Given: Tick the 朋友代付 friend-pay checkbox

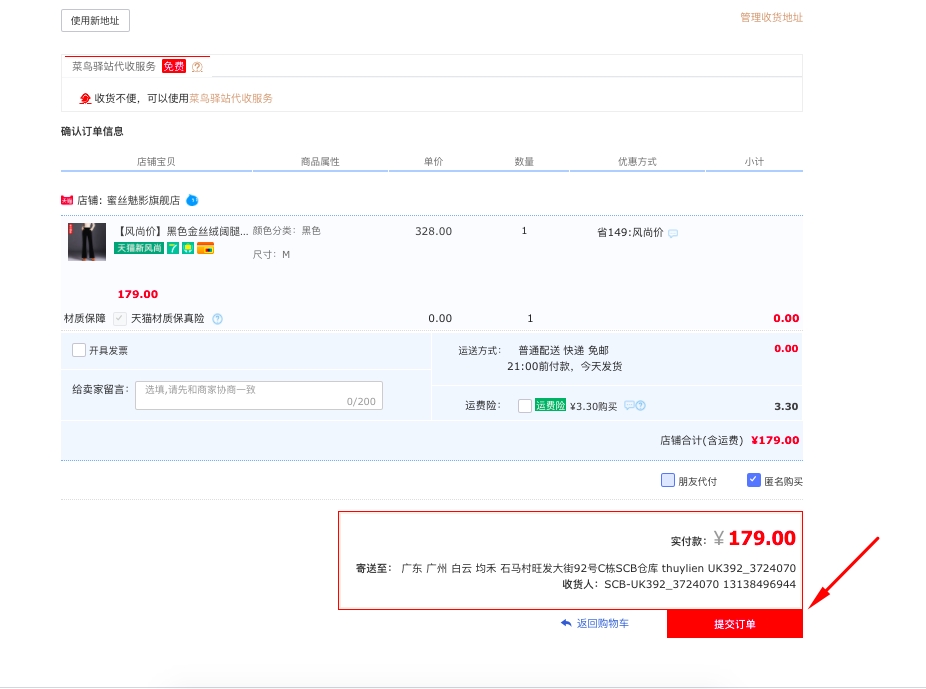Looking at the screenshot, I should pos(668,480).
